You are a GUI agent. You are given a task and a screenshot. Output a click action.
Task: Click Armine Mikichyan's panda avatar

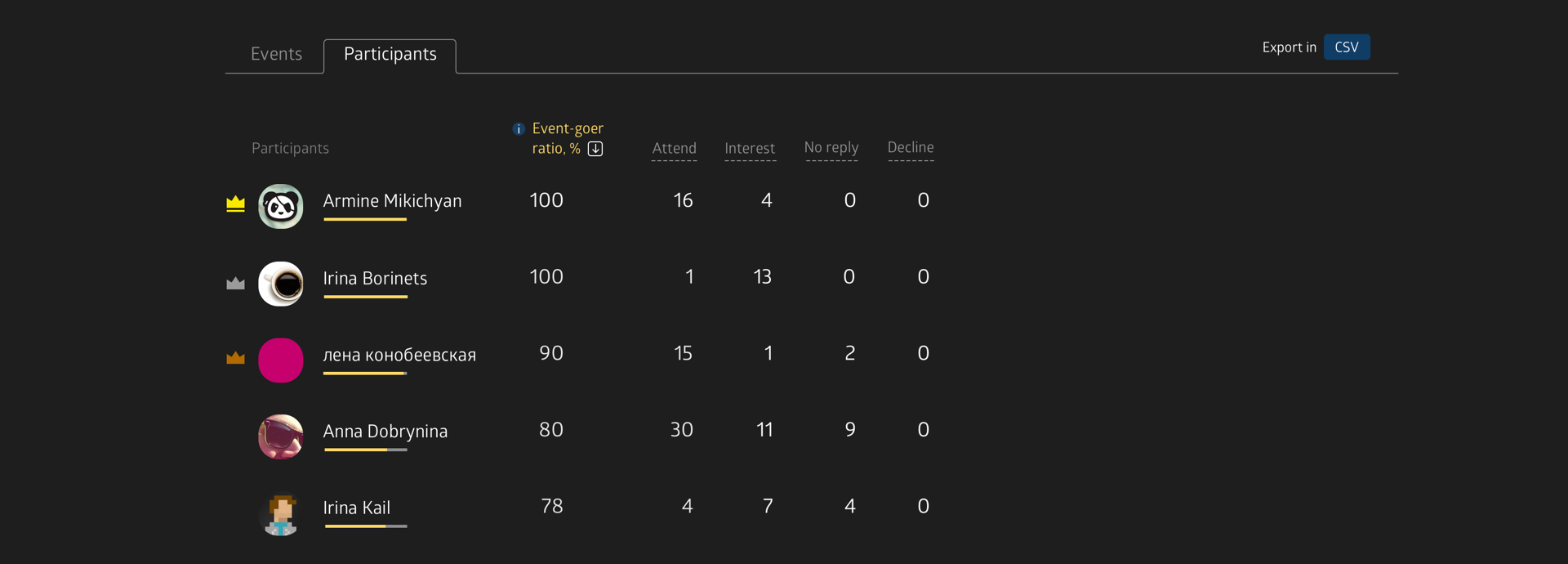point(281,206)
